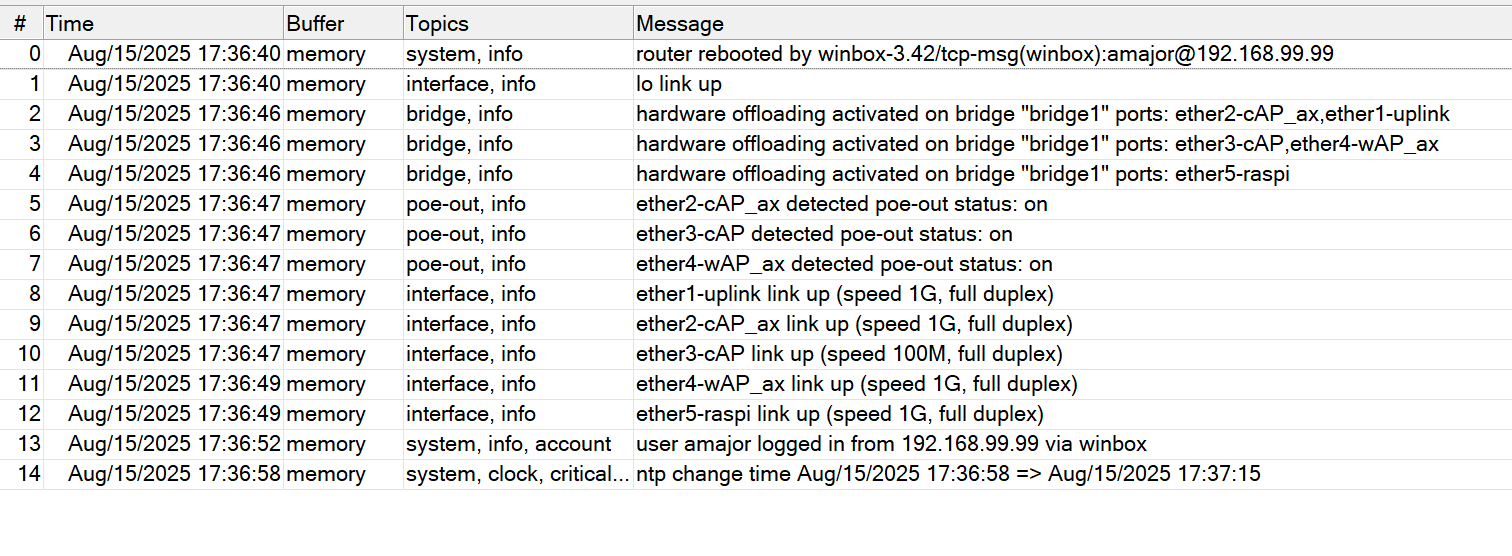
Task: Select the ether3-cAP link up 100M row
Action: [x=849, y=354]
